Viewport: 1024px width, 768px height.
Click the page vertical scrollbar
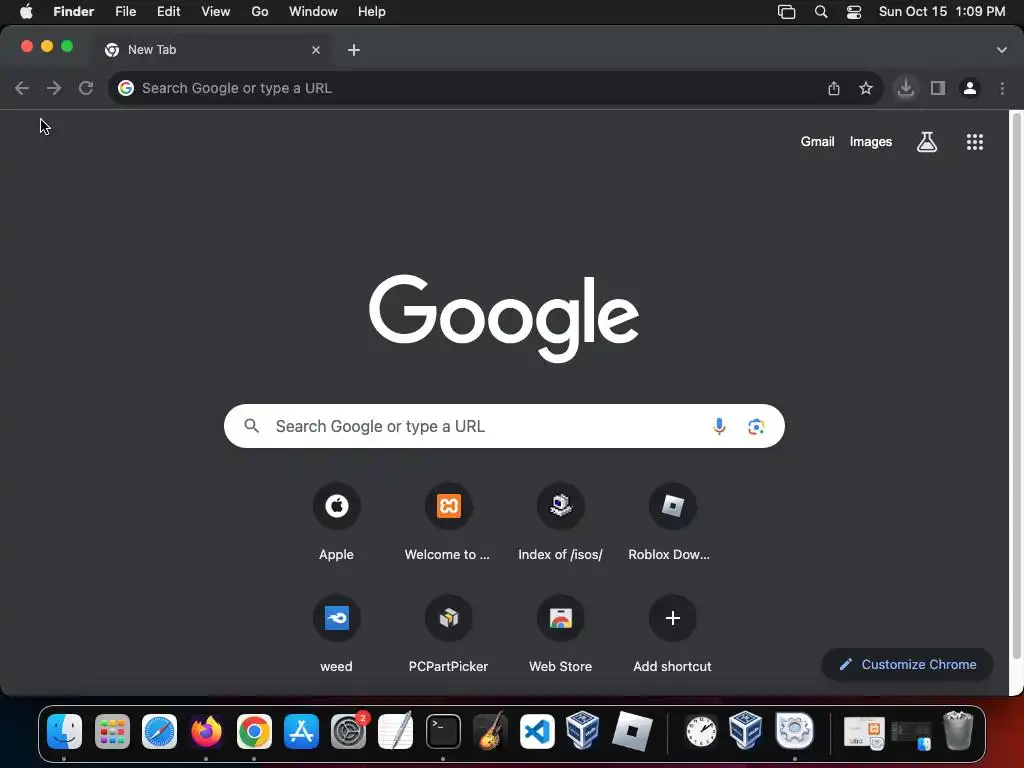point(1016,385)
